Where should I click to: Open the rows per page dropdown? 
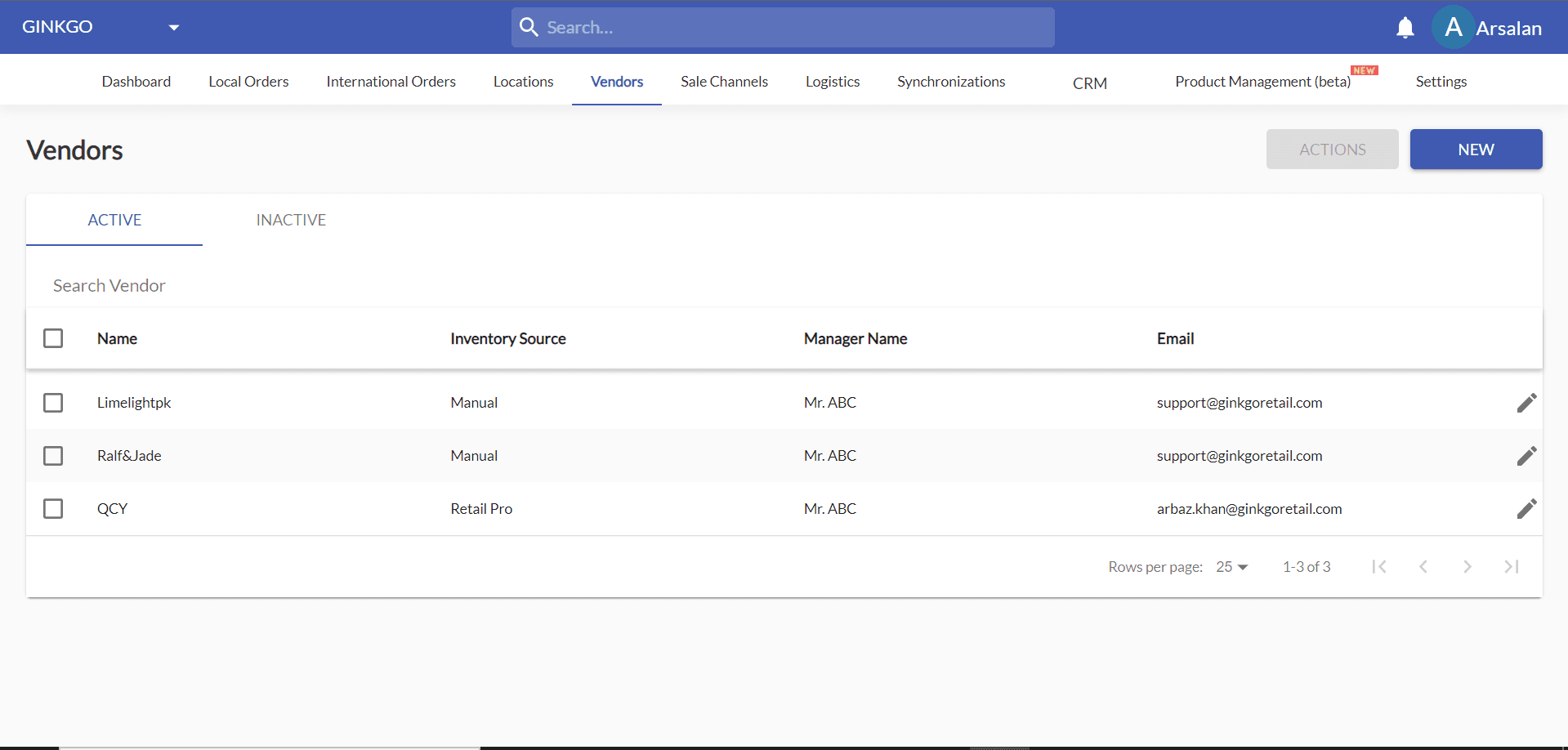point(1231,567)
